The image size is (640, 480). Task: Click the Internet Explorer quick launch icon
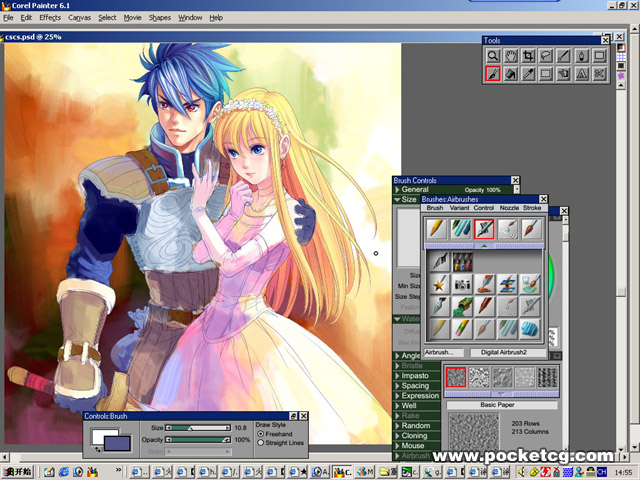coord(64,472)
